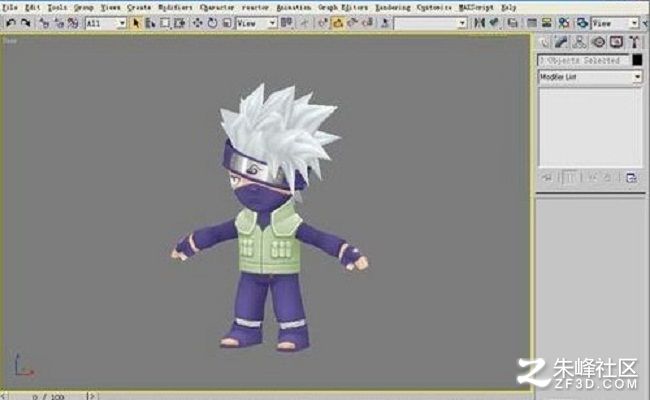Switch to the Modify command panel tab
Screen dimensions: 650x400
point(561,42)
